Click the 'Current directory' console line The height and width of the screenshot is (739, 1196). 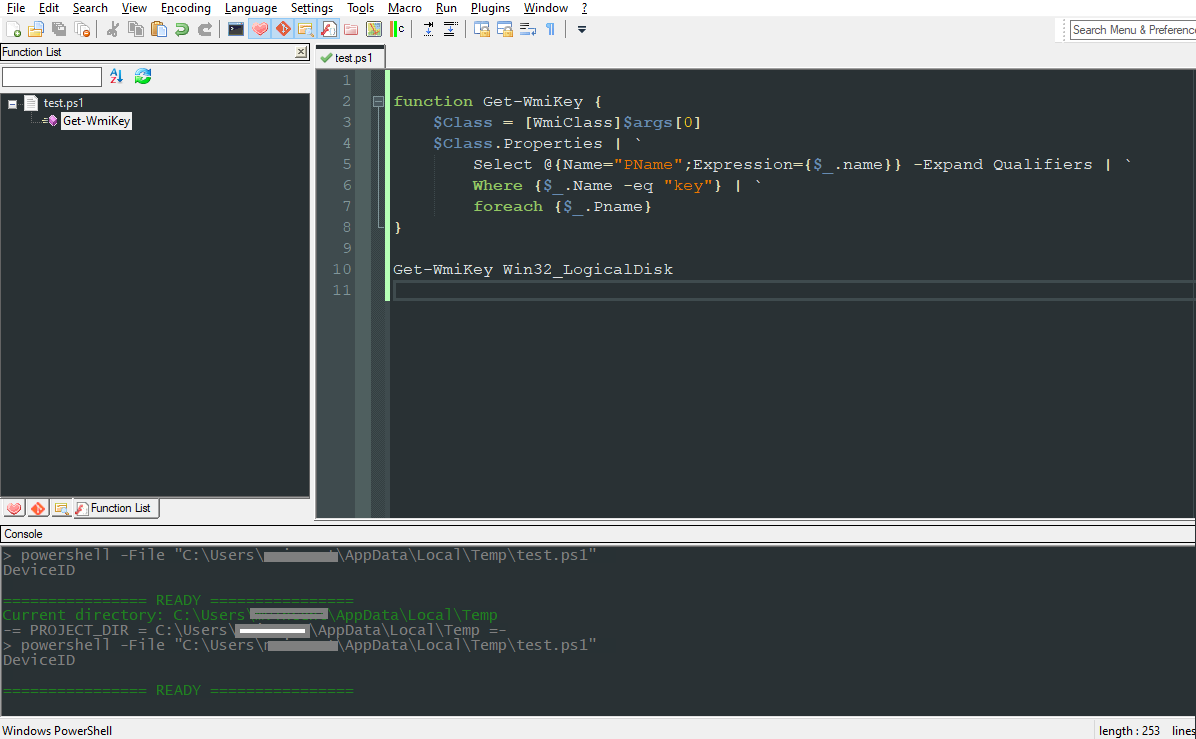(249, 615)
